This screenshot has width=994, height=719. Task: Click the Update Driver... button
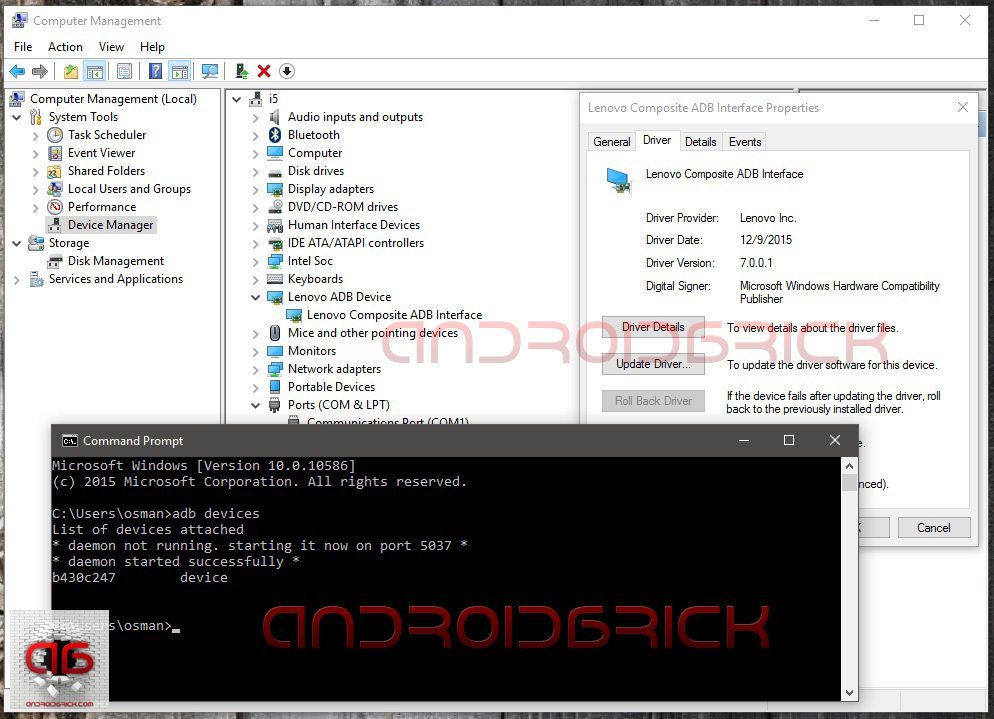[653, 364]
